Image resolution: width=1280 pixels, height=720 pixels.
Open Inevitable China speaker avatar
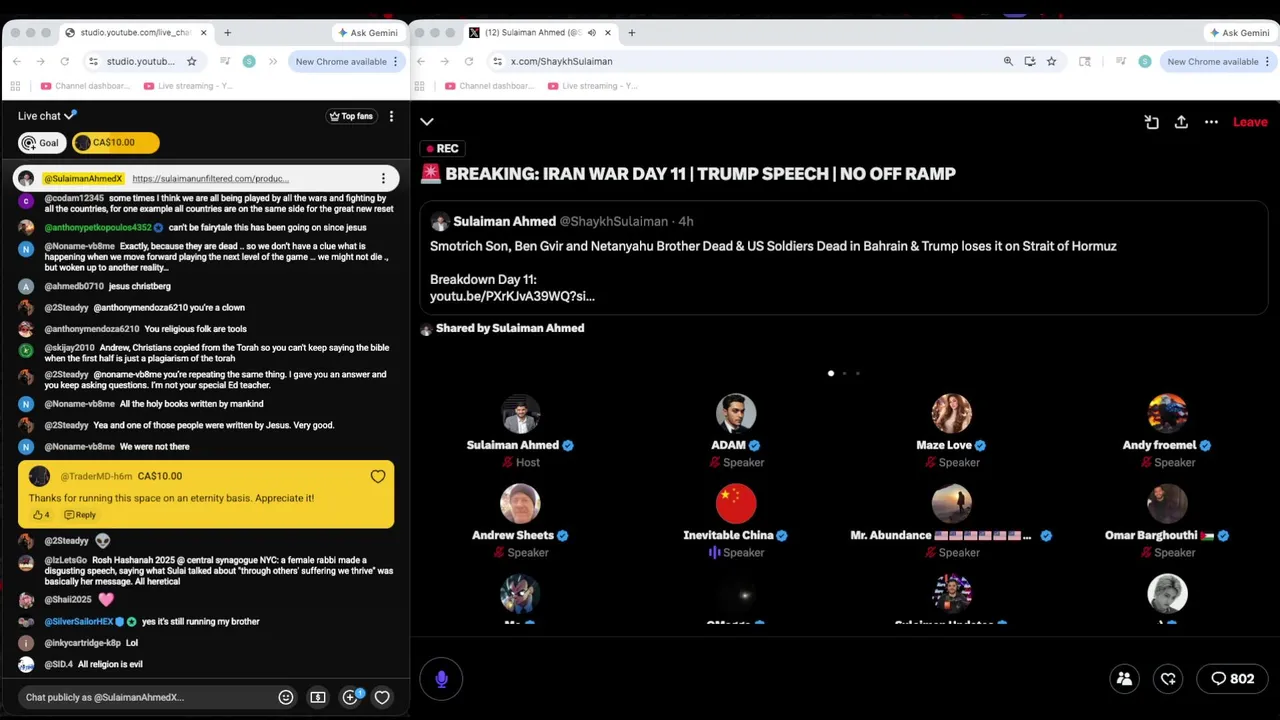736,504
